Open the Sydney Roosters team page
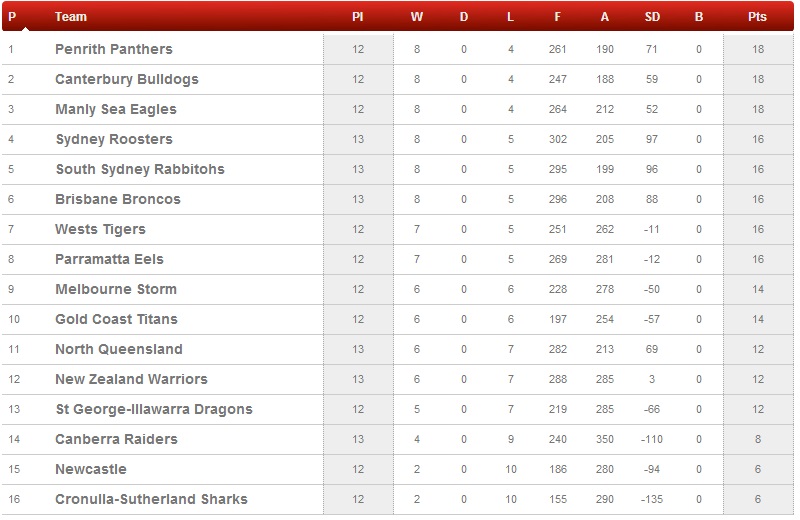 tap(114, 139)
